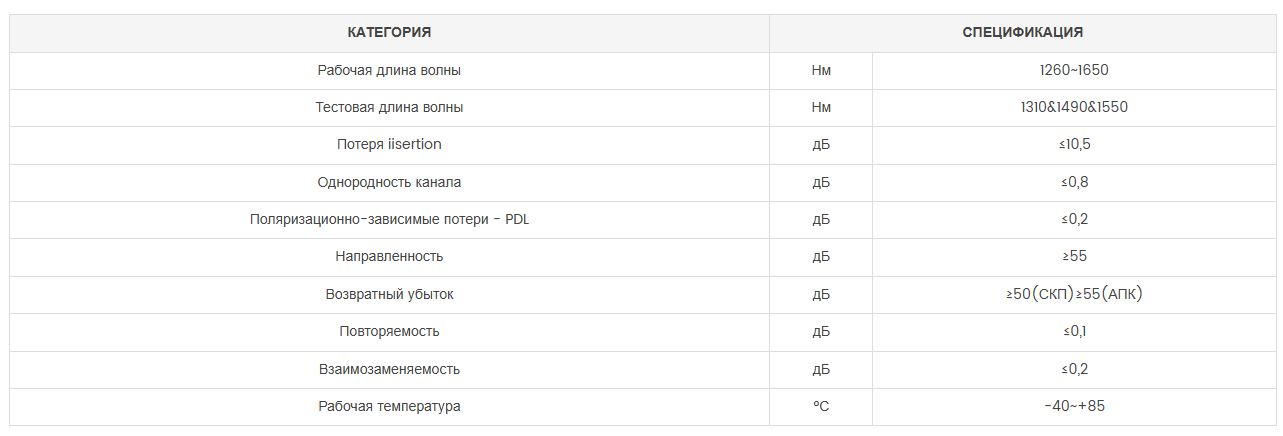Screen dimensions: 1283x436
Task: Click the ≤10,5 value cell
Action: 1074,145
